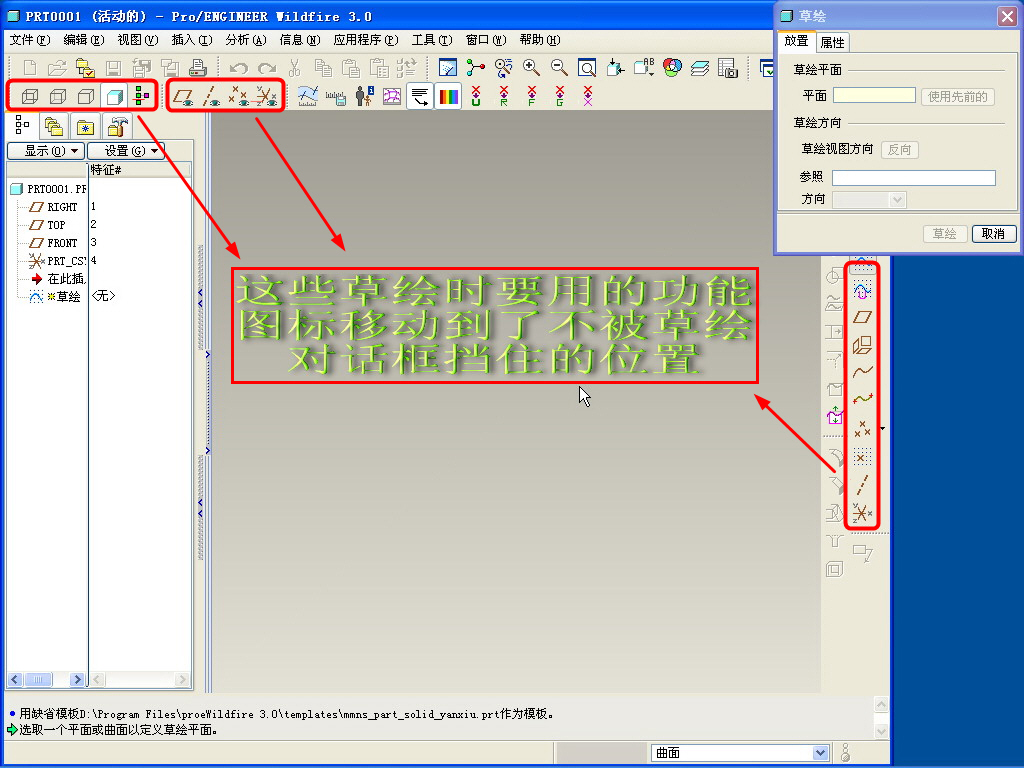The image size is (1024, 768).
Task: Toggle datum points display
Action: 238,97
